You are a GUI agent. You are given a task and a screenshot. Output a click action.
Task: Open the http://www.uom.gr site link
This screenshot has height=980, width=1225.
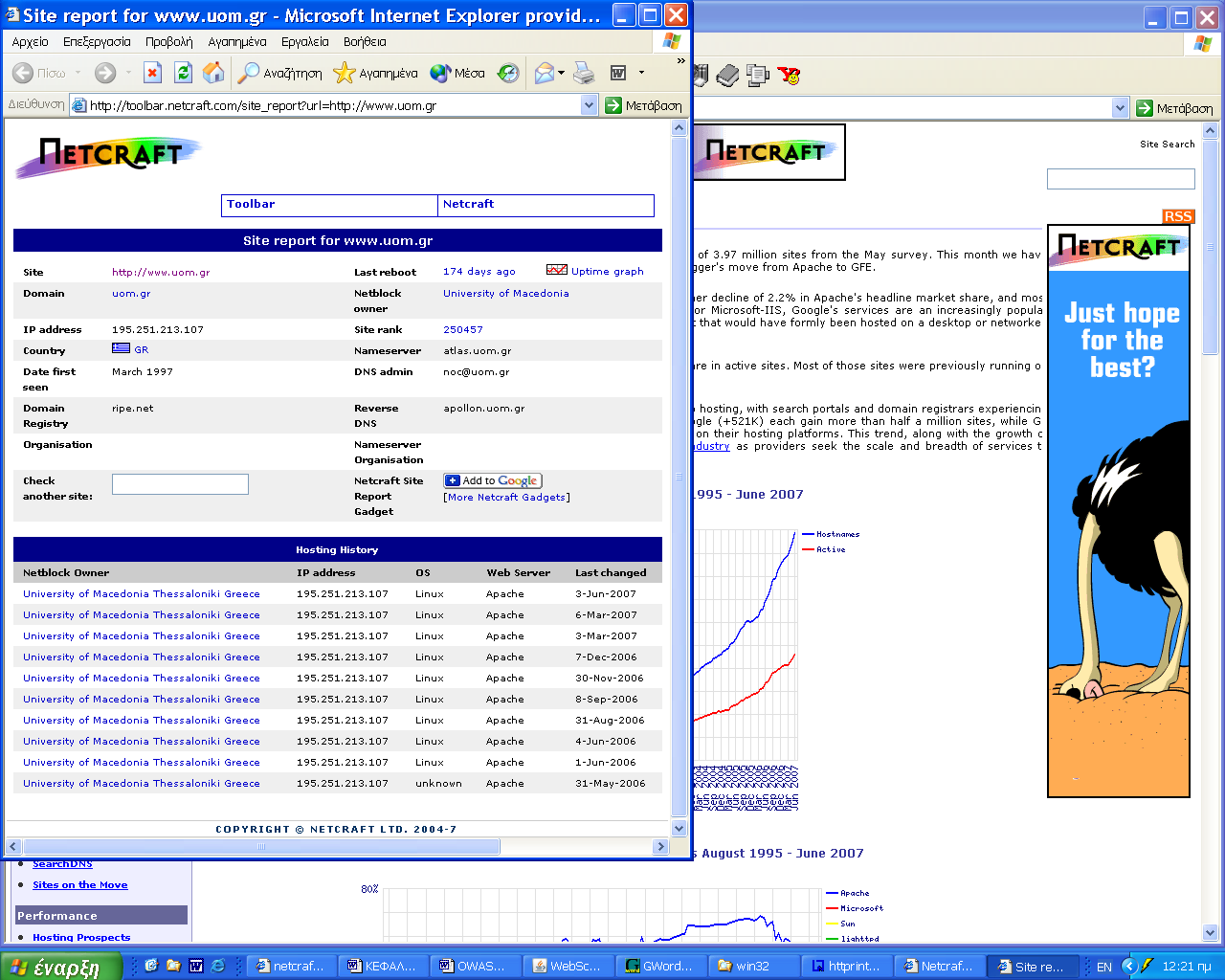(161, 272)
